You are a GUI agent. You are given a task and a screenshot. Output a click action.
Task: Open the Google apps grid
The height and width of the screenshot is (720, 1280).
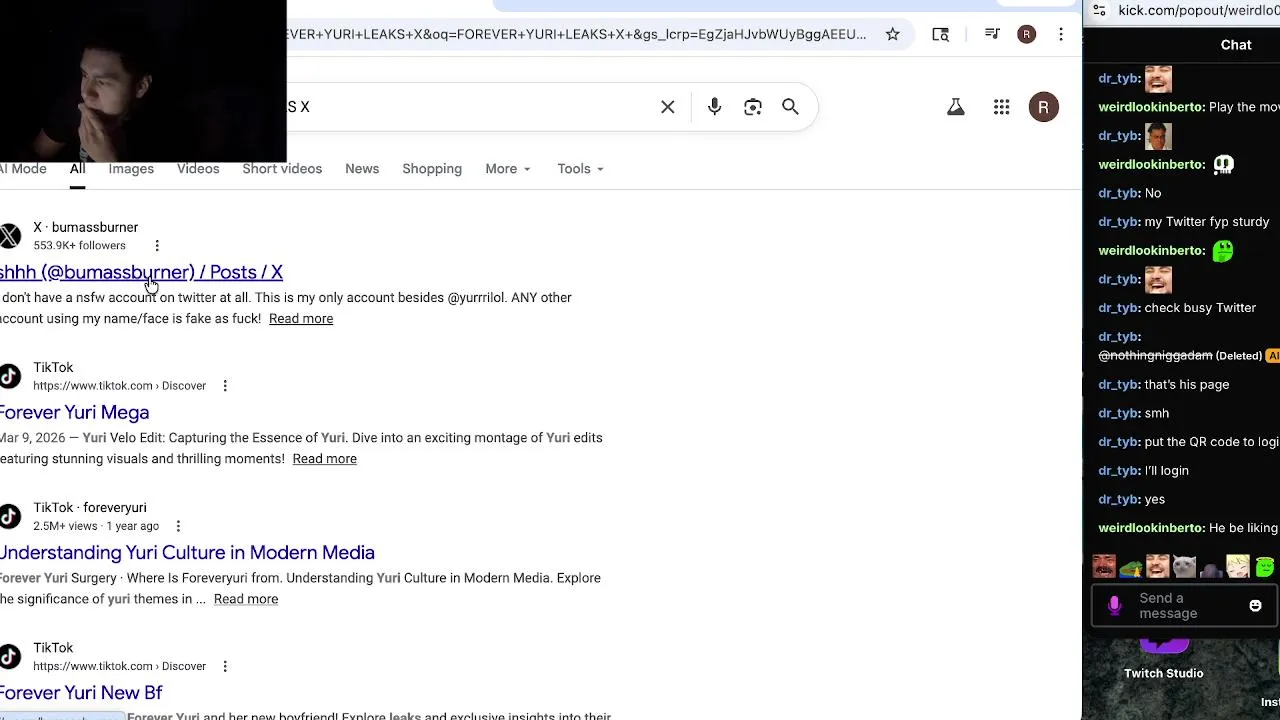(1001, 107)
